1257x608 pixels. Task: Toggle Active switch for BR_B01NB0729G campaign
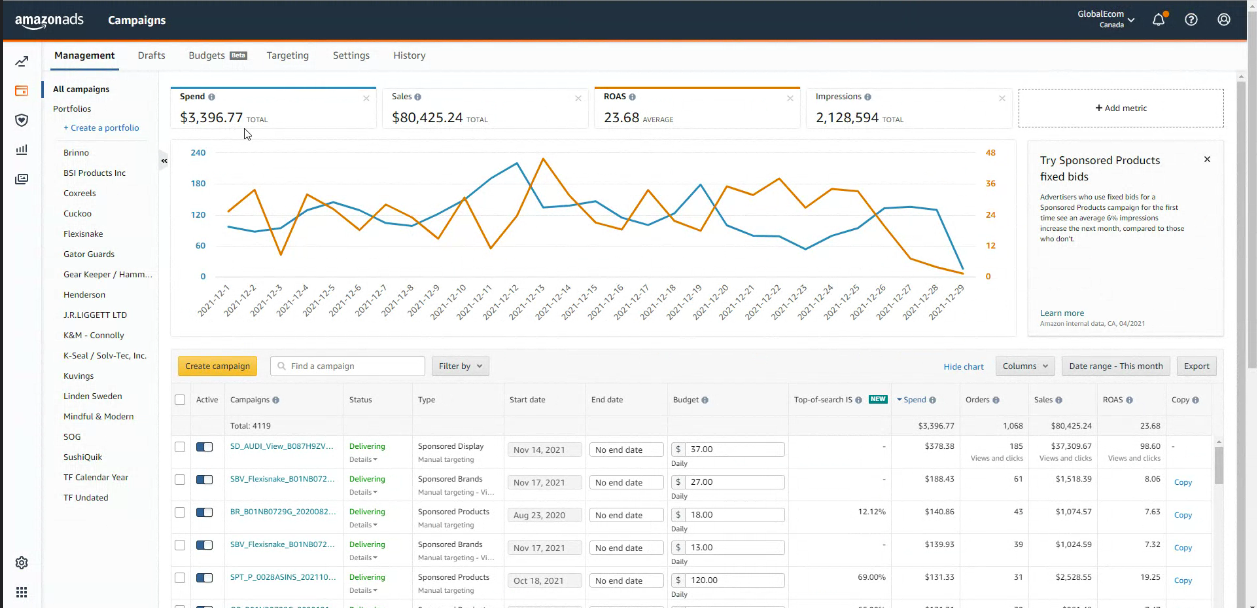(205, 512)
